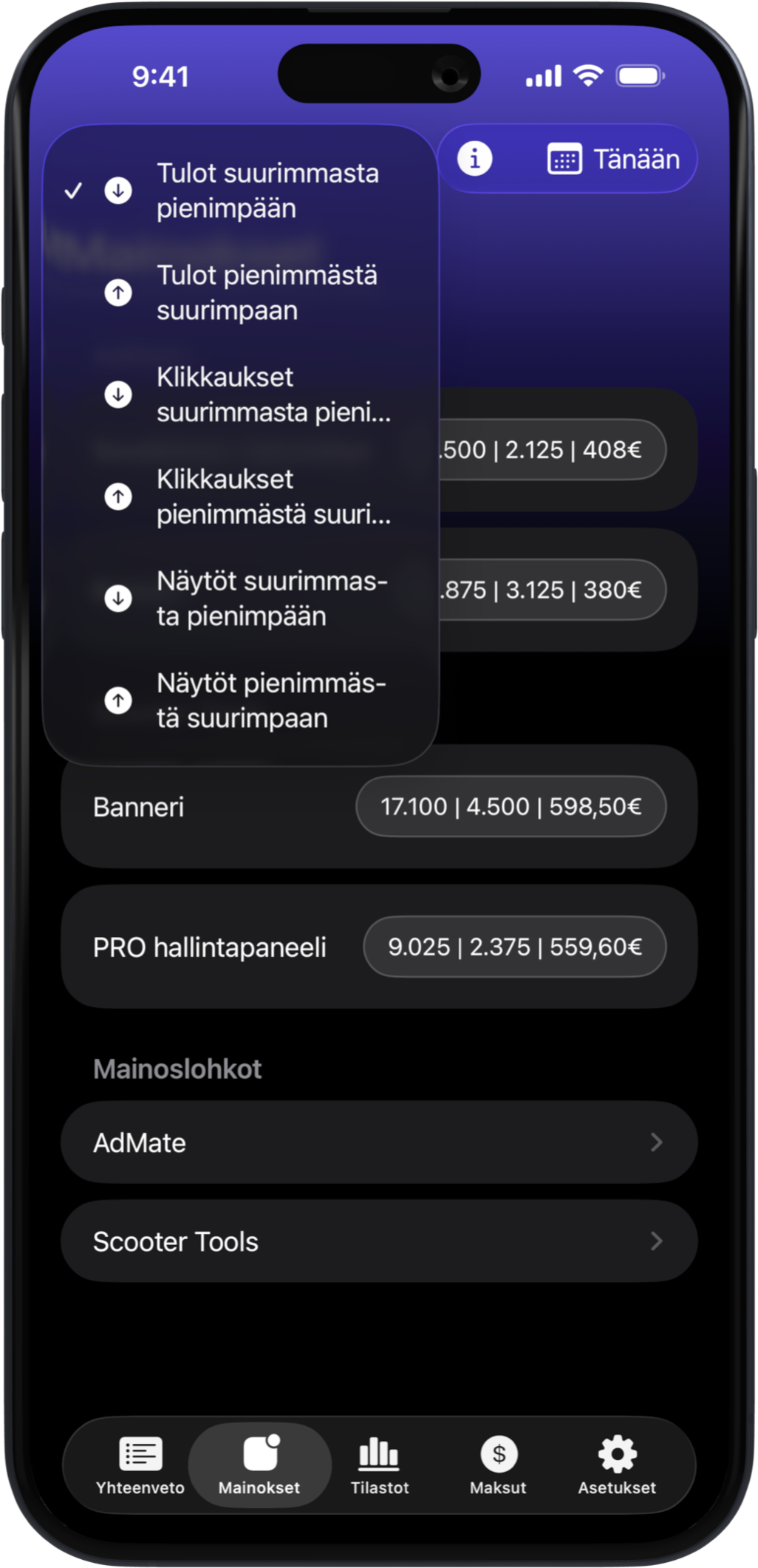The width and height of the screenshot is (758, 1568).
Task: Open the Tänään calendar date picker
Action: pyautogui.click(x=613, y=160)
